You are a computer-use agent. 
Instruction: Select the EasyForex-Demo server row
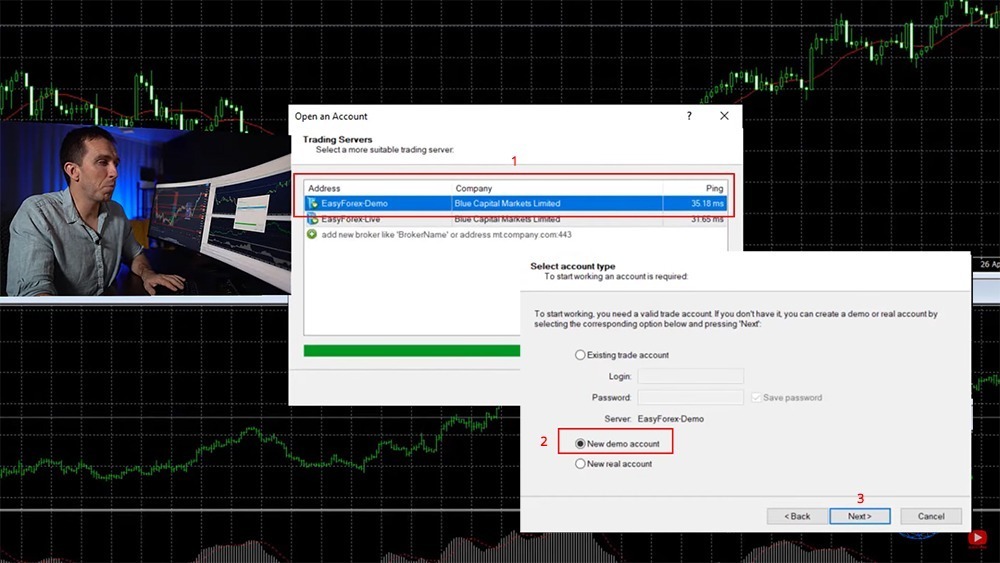pyautogui.click(x=515, y=203)
